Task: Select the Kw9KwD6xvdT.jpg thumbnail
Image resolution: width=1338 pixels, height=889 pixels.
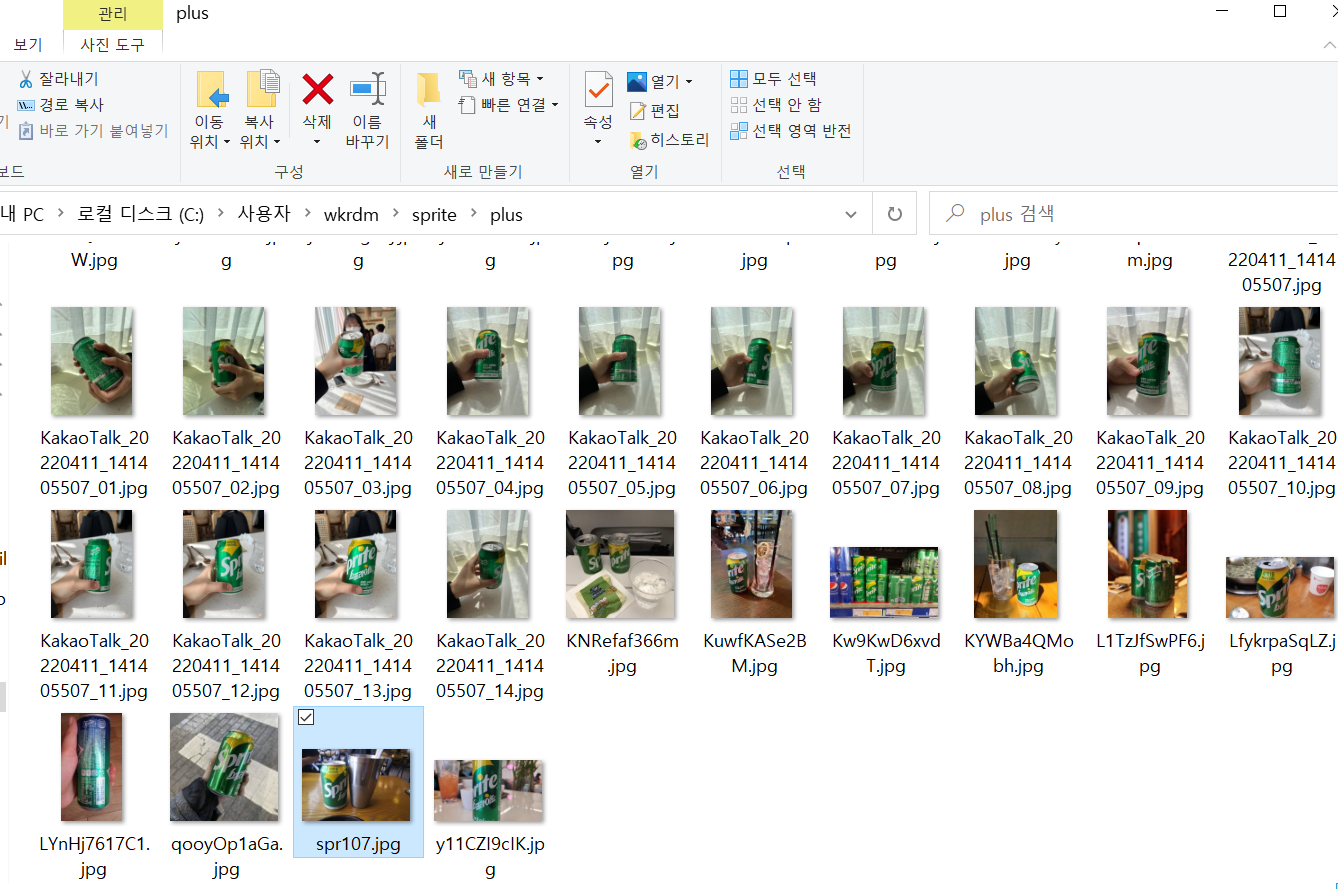Action: click(884, 582)
